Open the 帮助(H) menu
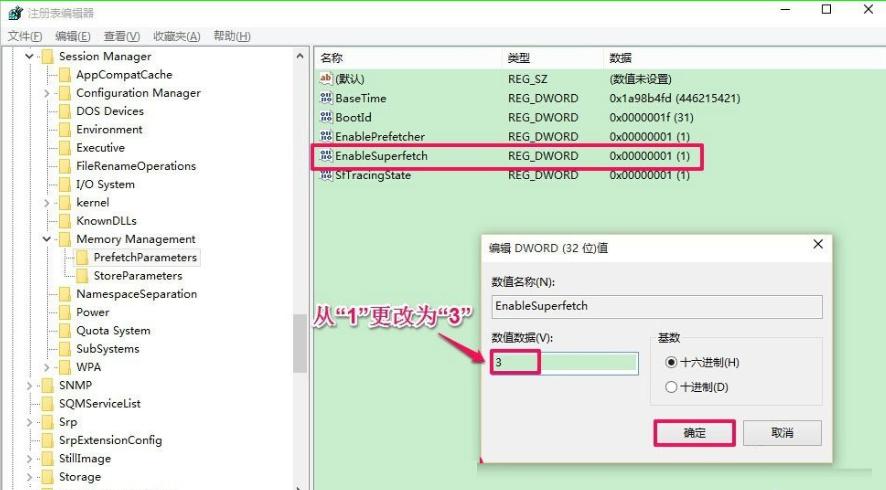This screenshot has height=490, width=886. [232, 36]
